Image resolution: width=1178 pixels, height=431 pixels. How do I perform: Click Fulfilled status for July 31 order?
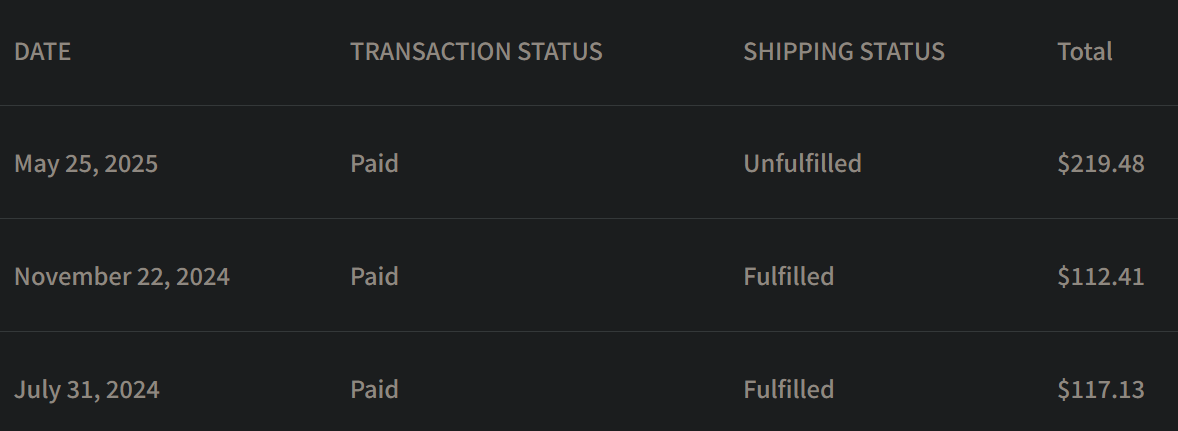click(788, 390)
